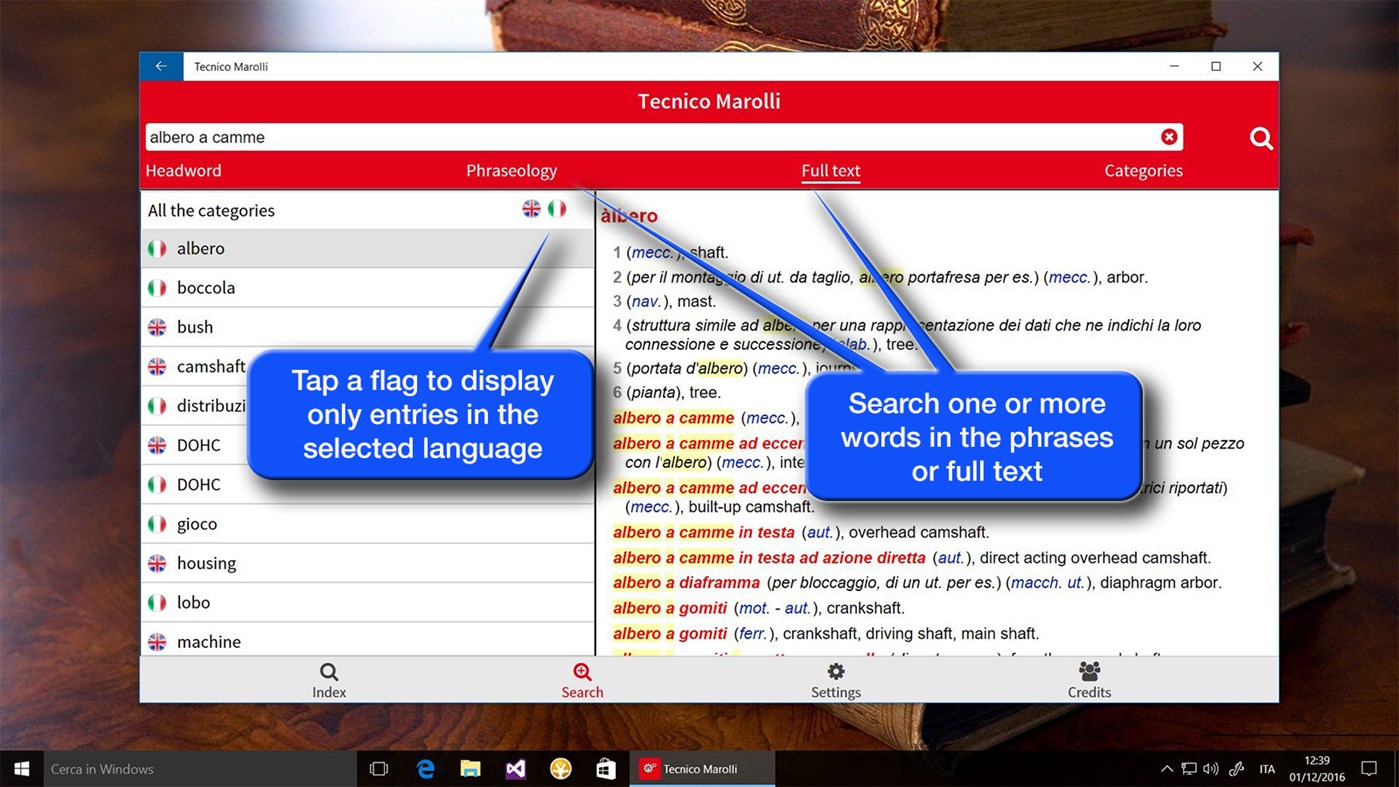Open Settings from the bottom navigation bar

(x=836, y=678)
